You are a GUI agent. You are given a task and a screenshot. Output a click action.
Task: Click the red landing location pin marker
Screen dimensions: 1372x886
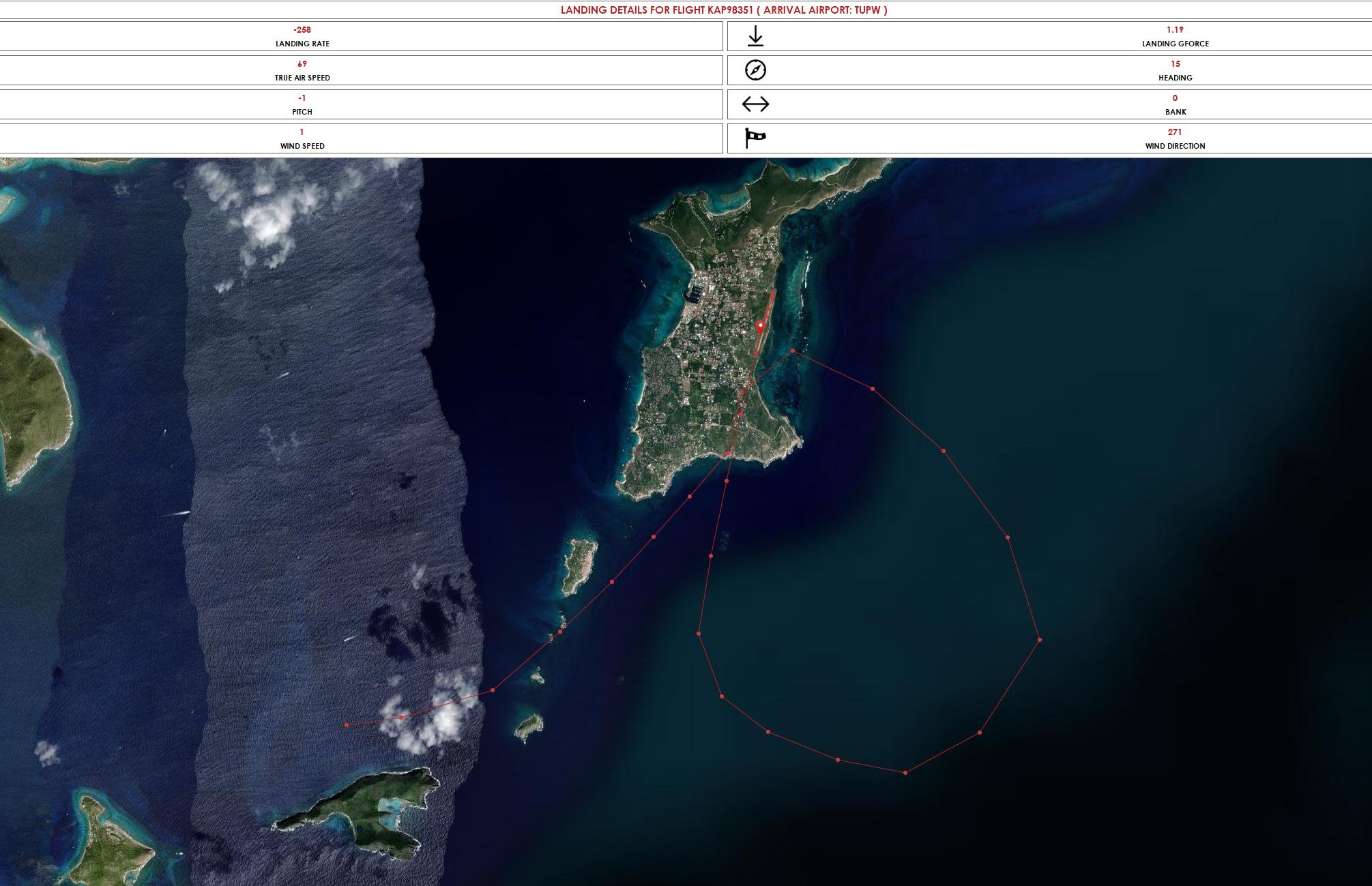click(x=761, y=327)
